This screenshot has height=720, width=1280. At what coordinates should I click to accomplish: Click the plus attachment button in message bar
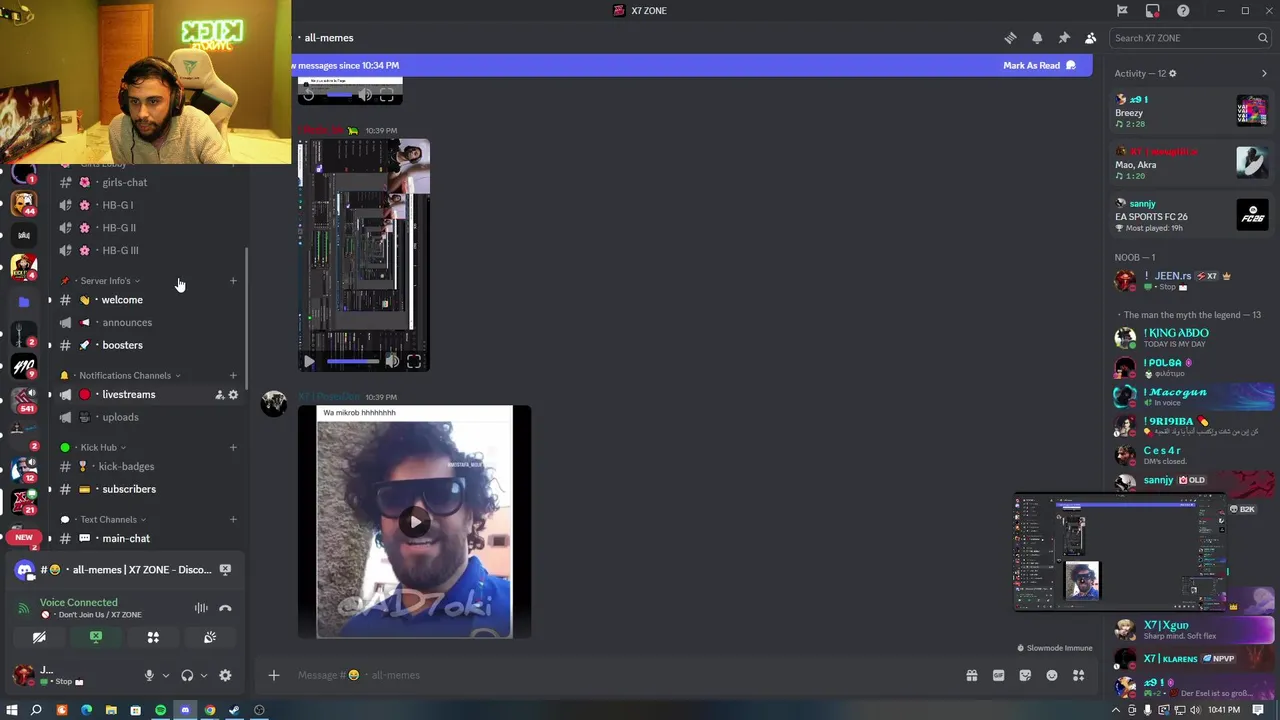(x=273, y=675)
